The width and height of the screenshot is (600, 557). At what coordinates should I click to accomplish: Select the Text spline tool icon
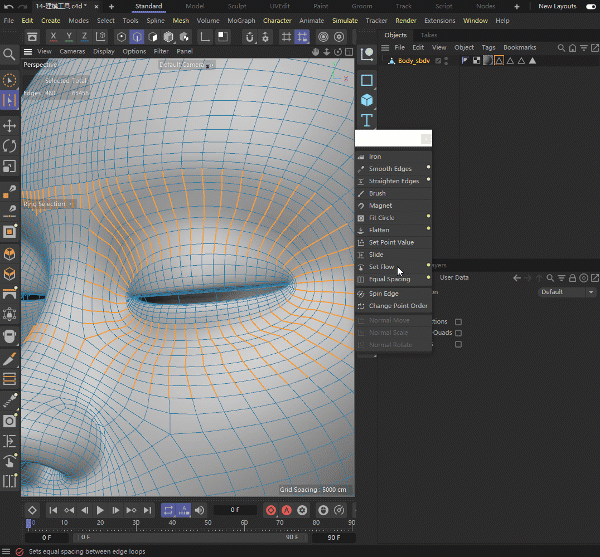click(367, 120)
